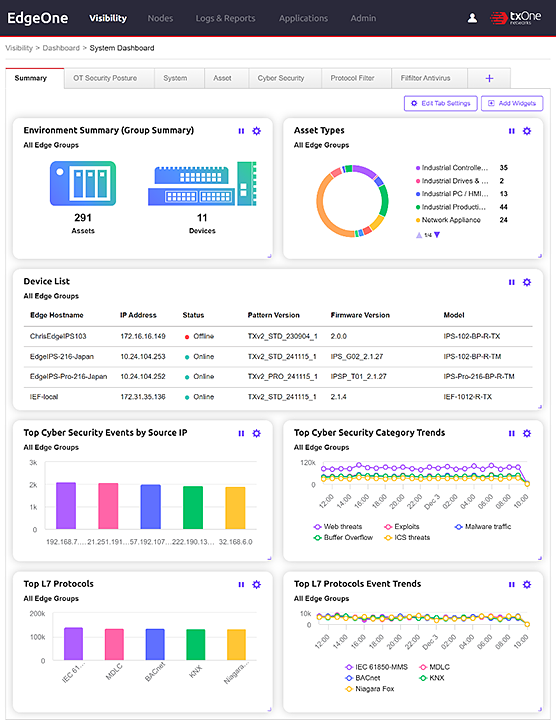The image size is (556, 720).
Task: Click the Asset Types donut chart
Action: tap(352, 201)
